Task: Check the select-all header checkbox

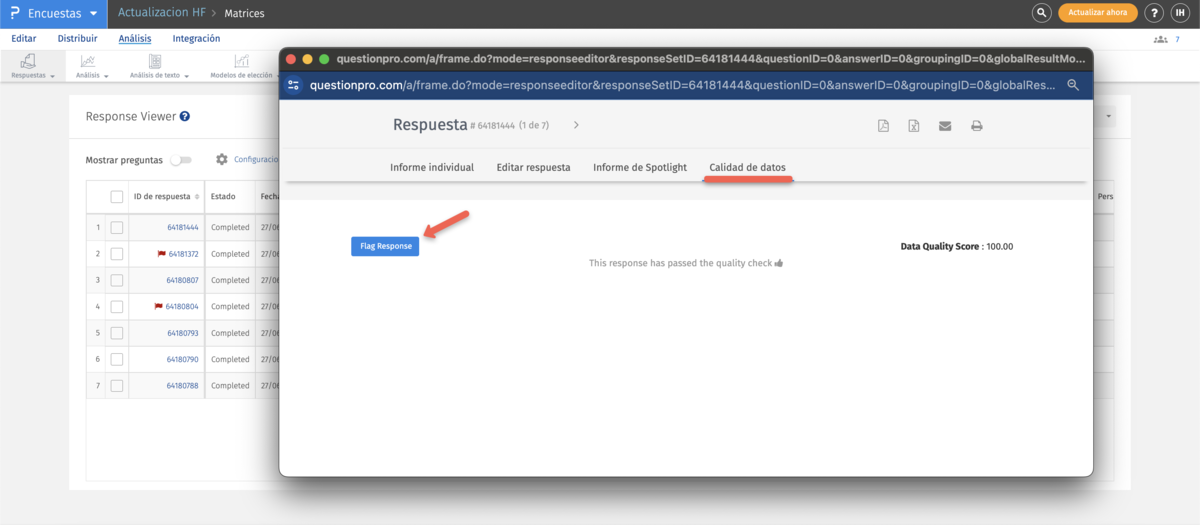Action: (x=117, y=197)
